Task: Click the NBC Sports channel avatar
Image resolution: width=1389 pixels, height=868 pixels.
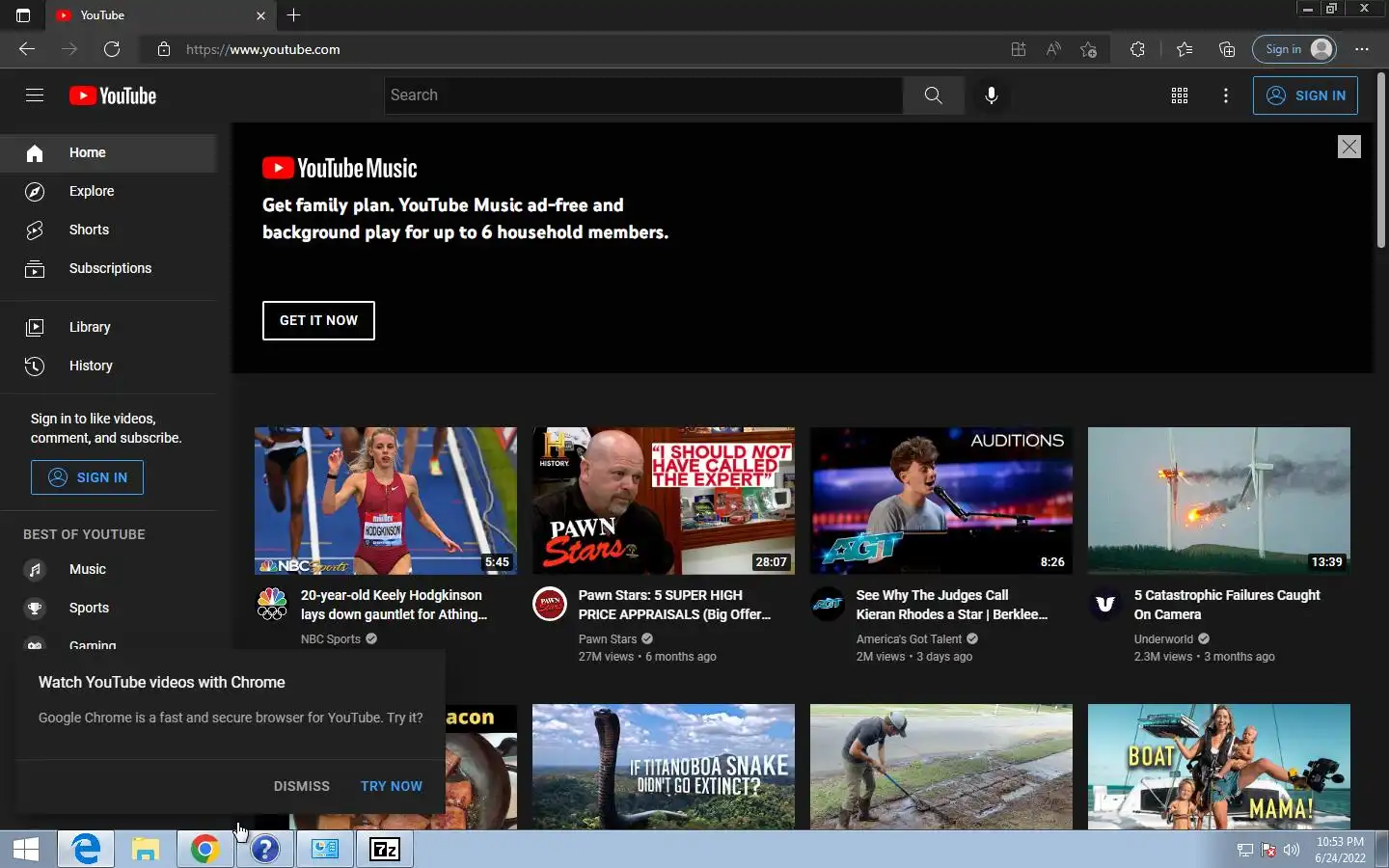Action: pyautogui.click(x=272, y=604)
